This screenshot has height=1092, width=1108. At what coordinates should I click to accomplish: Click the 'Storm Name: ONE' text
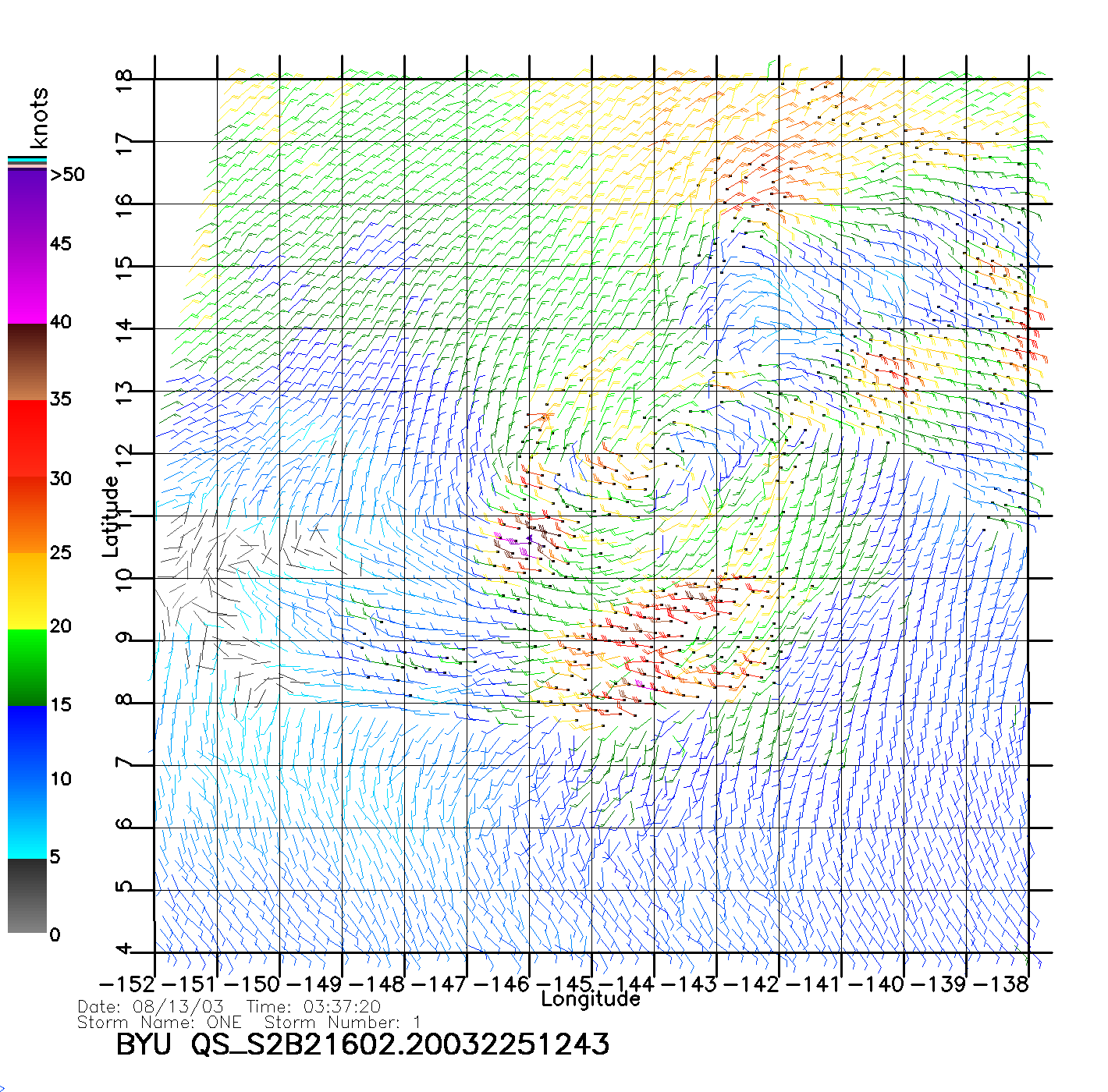(x=160, y=1023)
